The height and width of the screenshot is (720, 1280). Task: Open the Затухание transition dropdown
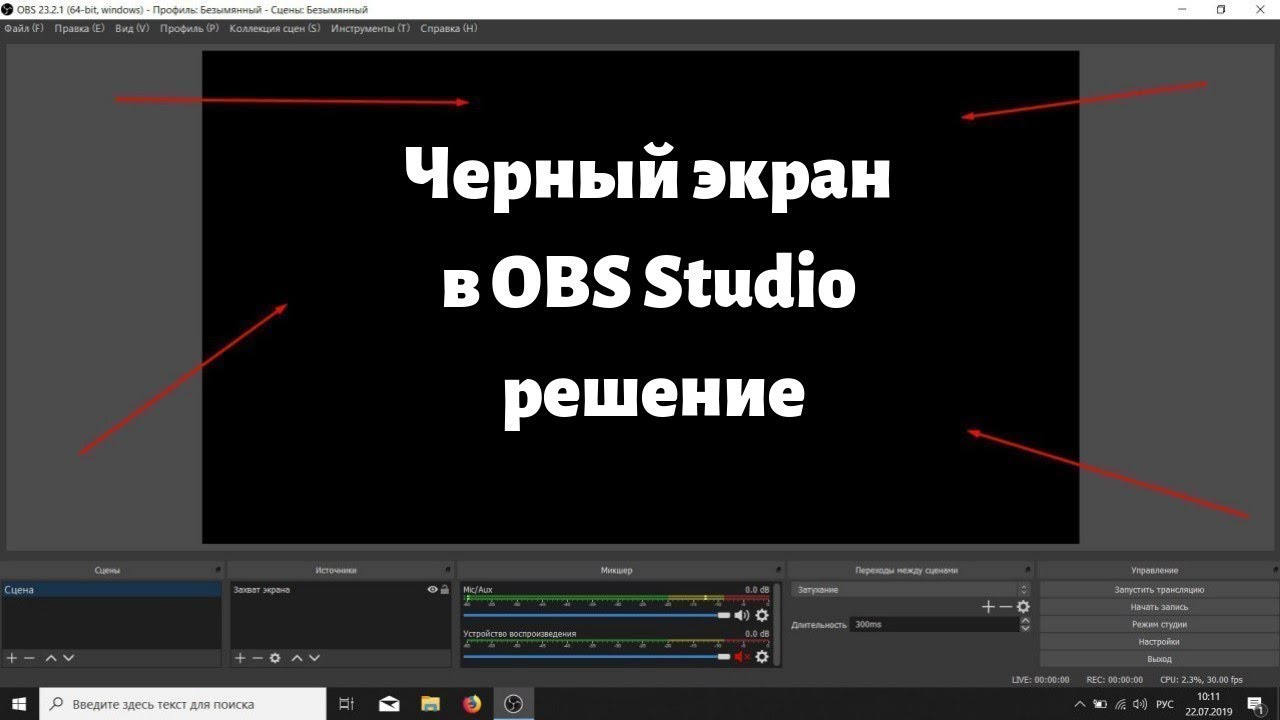[910, 590]
